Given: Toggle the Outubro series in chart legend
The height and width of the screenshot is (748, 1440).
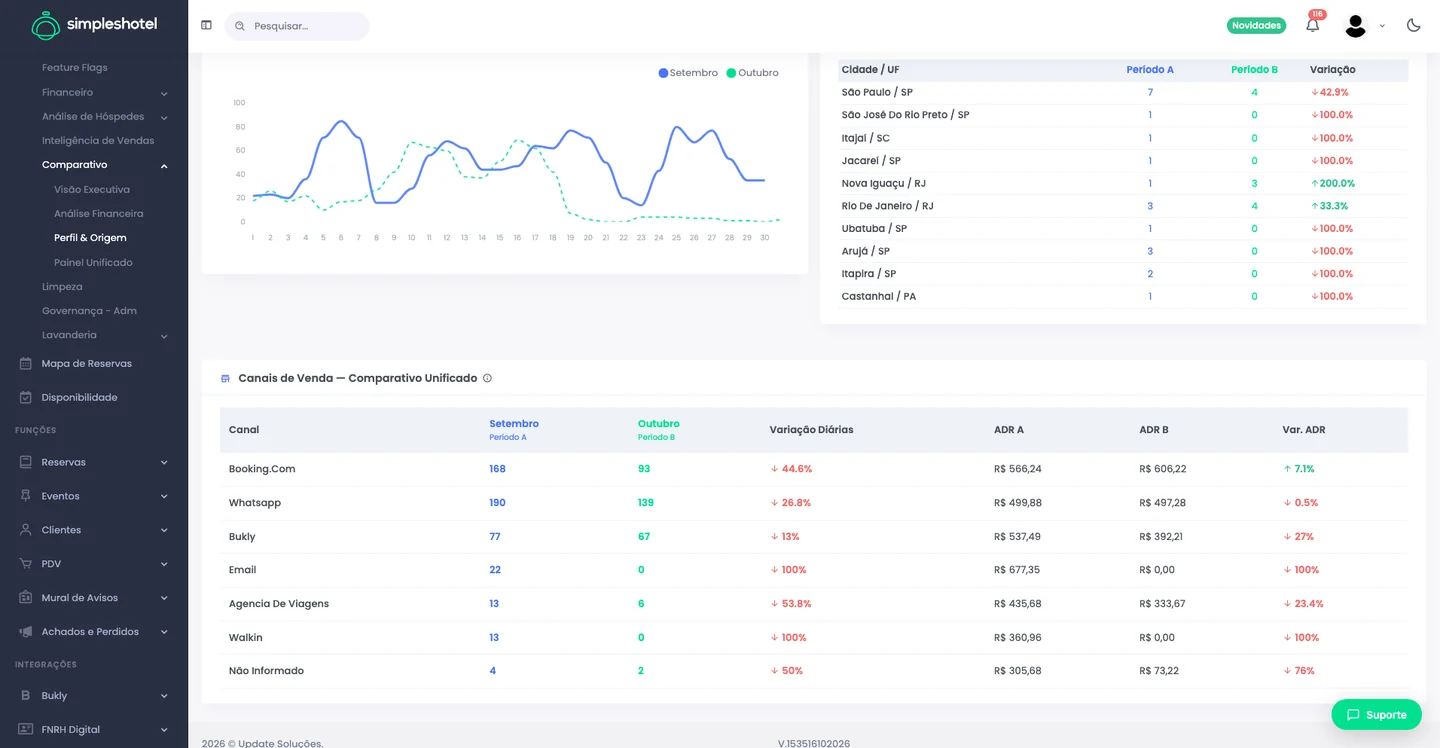Looking at the screenshot, I should 752,73.
